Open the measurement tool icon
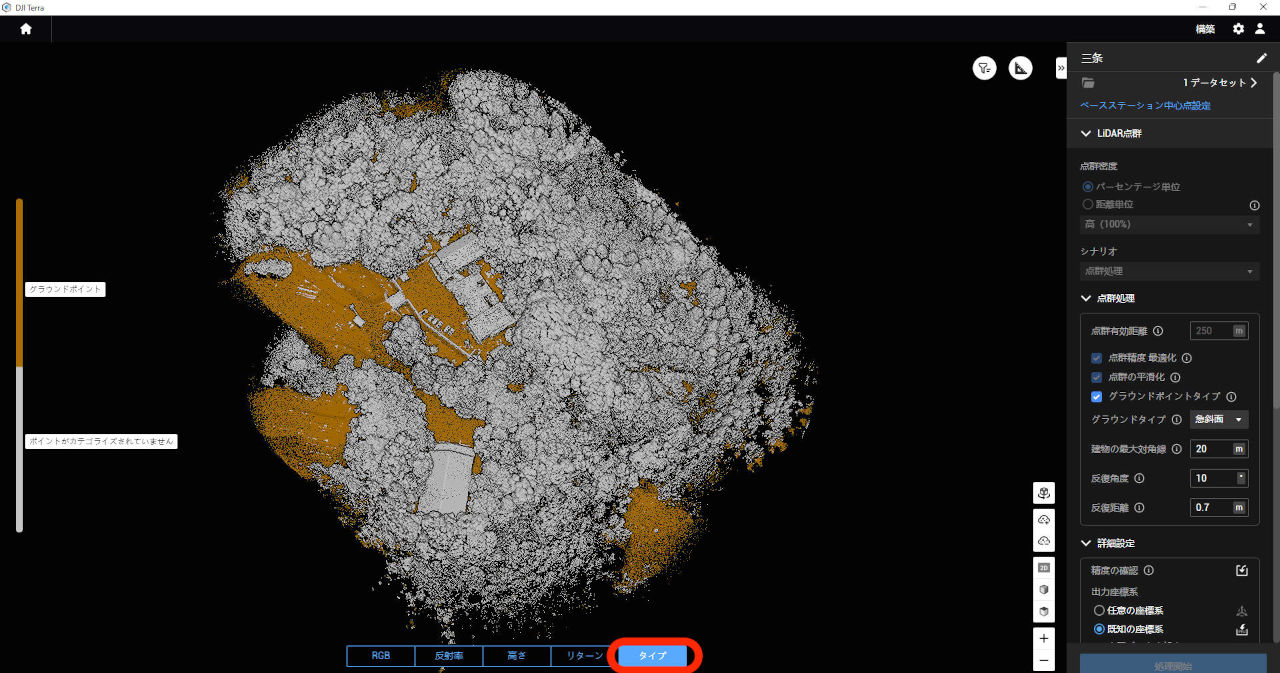The width and height of the screenshot is (1280, 673). [1020, 68]
